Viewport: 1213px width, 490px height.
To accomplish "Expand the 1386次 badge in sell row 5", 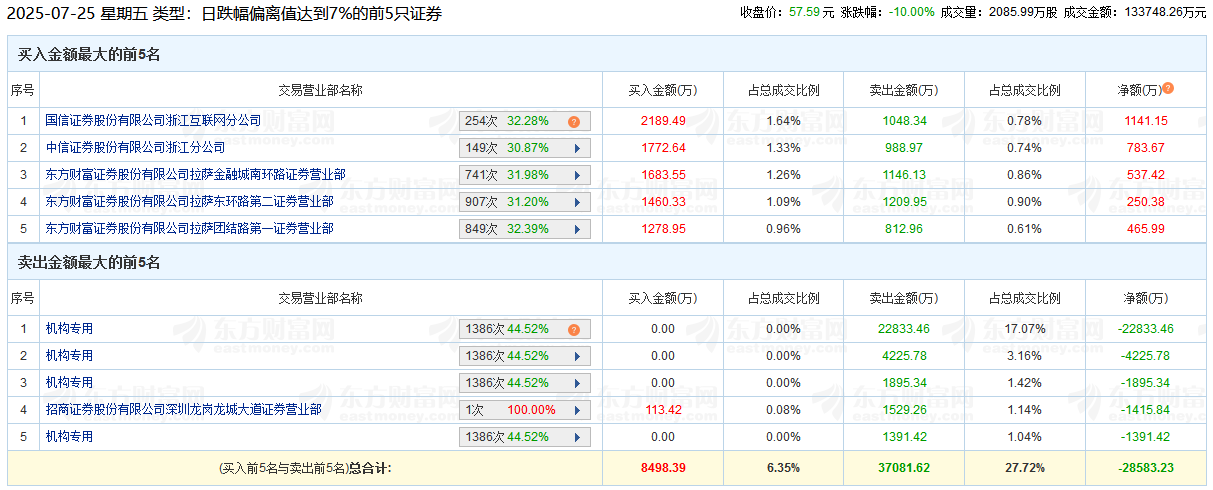I will (x=577, y=437).
